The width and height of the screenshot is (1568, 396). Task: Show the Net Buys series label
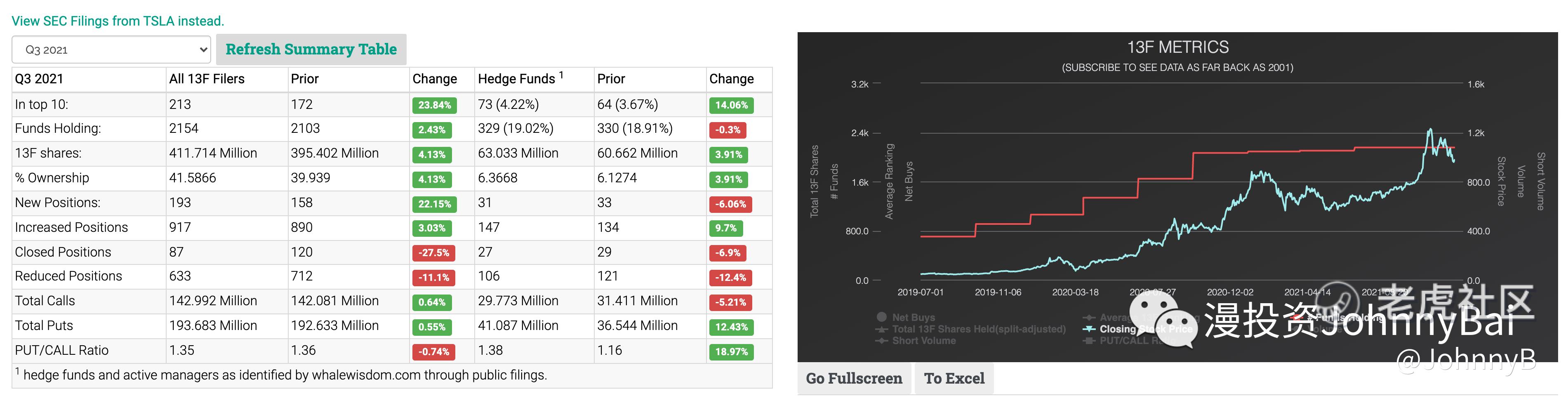[x=913, y=317]
